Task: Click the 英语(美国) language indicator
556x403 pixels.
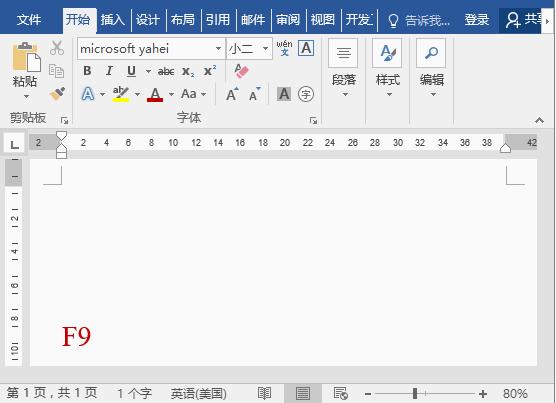Action: (x=199, y=393)
